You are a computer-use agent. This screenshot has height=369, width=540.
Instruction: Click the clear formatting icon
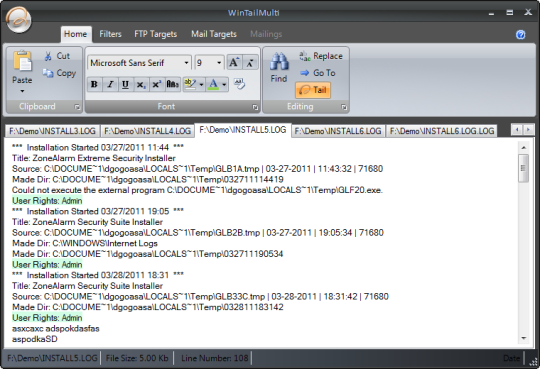pos(239,84)
